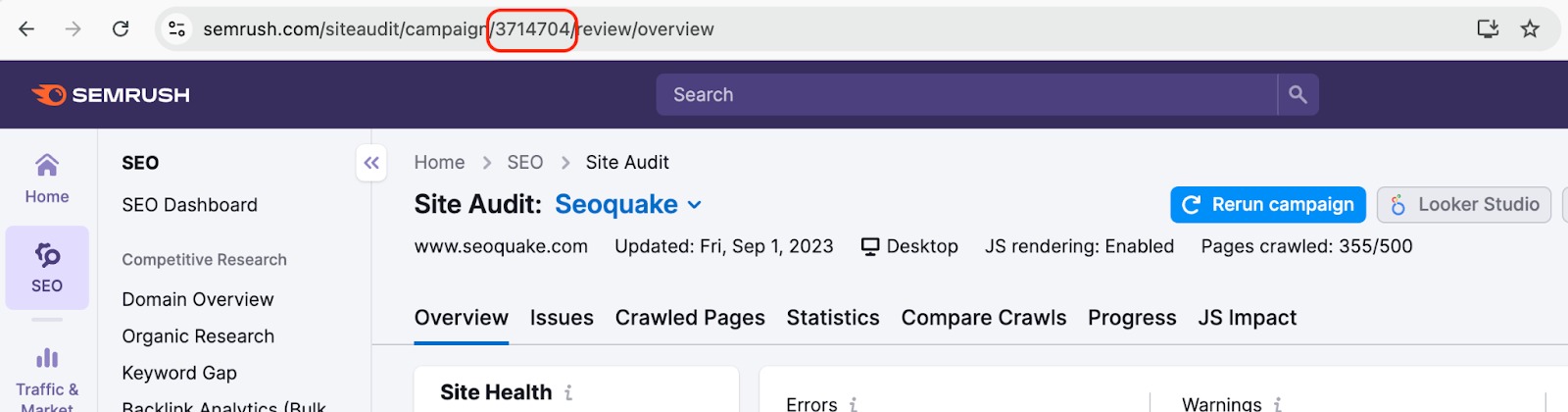
Task: Click the Site Audit breadcrumb
Action: 627,163
